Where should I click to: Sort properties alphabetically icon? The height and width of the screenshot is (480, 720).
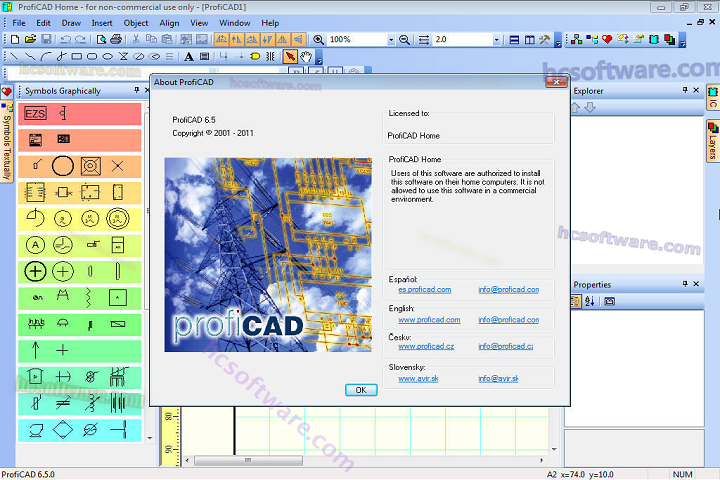(590, 301)
